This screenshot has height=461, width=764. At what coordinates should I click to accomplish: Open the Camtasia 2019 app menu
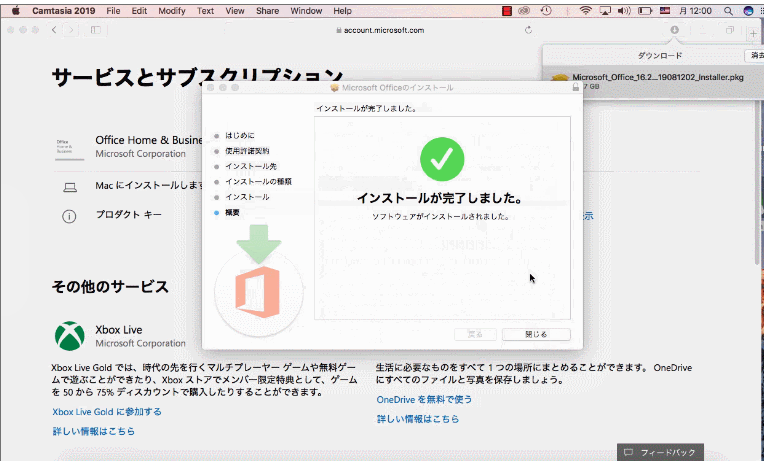click(x=63, y=11)
